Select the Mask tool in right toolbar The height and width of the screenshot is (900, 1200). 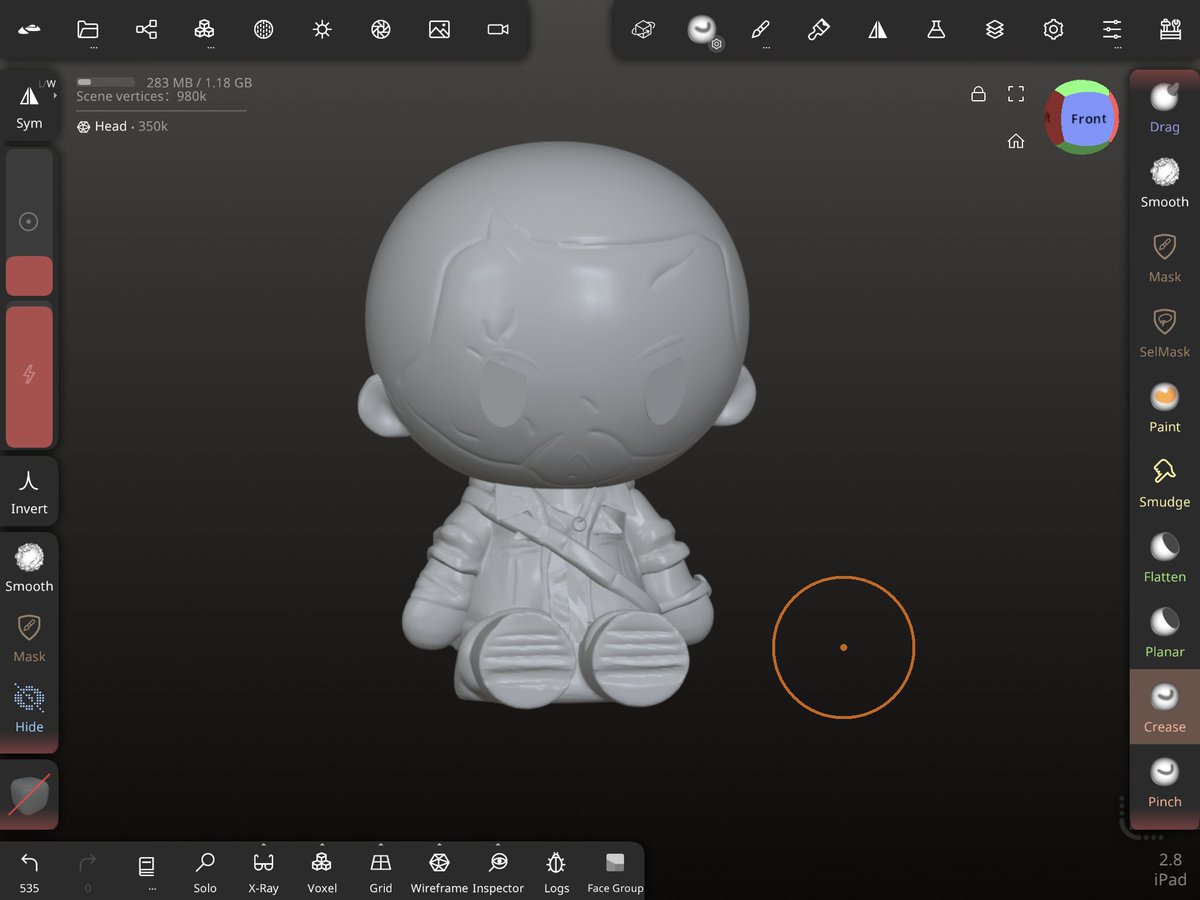pyautogui.click(x=1164, y=257)
